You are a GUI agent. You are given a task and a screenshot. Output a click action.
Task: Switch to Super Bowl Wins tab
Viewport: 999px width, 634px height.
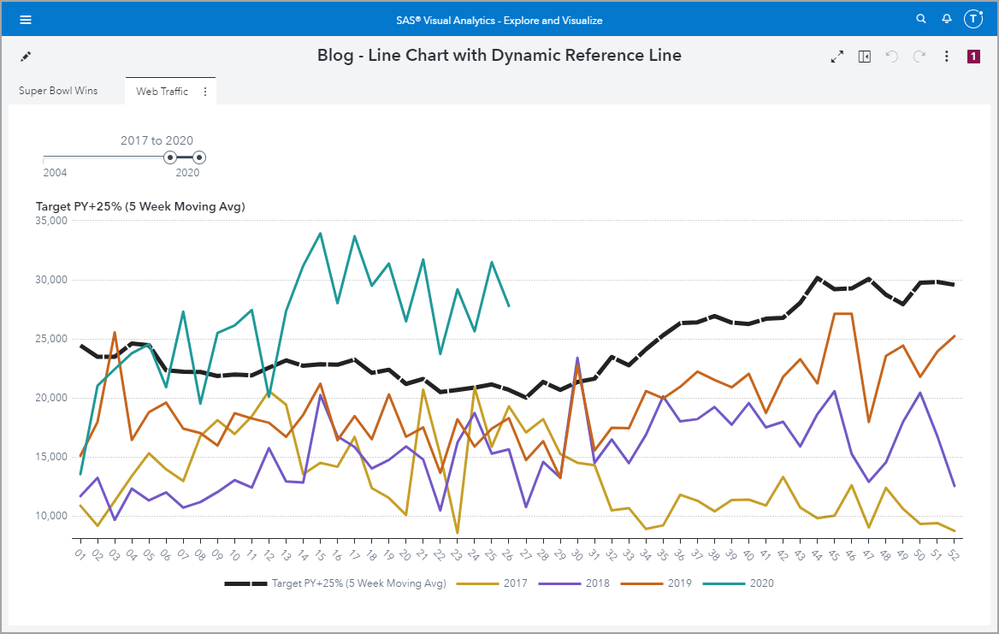pyautogui.click(x=58, y=91)
